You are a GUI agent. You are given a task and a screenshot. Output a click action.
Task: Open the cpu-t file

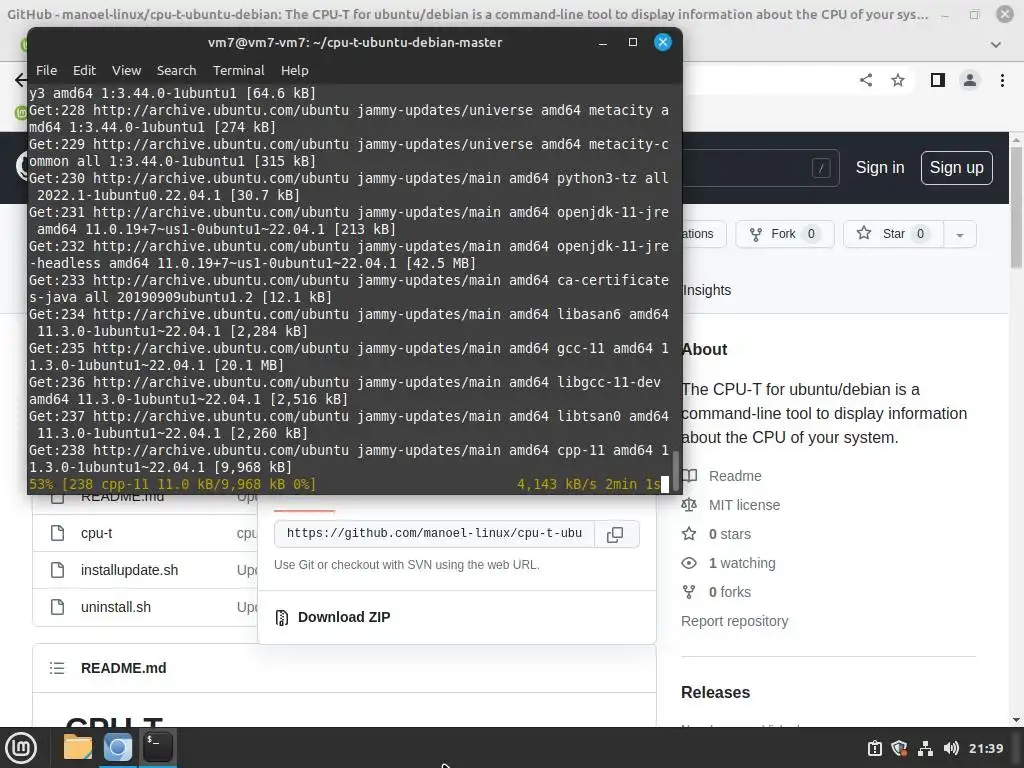pos(96,534)
